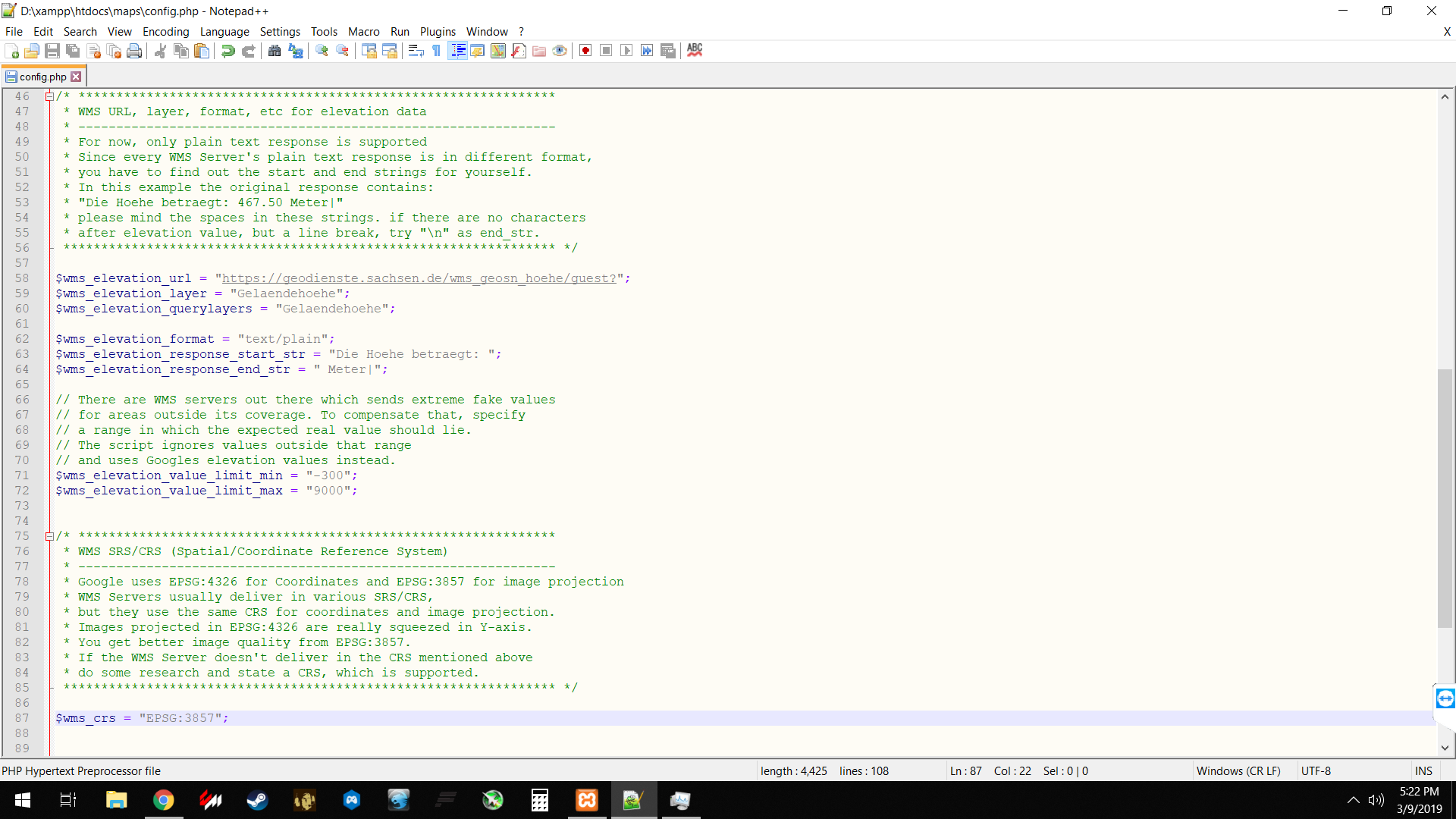Run macro multiple times
Image resolution: width=1456 pixels, height=819 pixels.
tap(647, 51)
